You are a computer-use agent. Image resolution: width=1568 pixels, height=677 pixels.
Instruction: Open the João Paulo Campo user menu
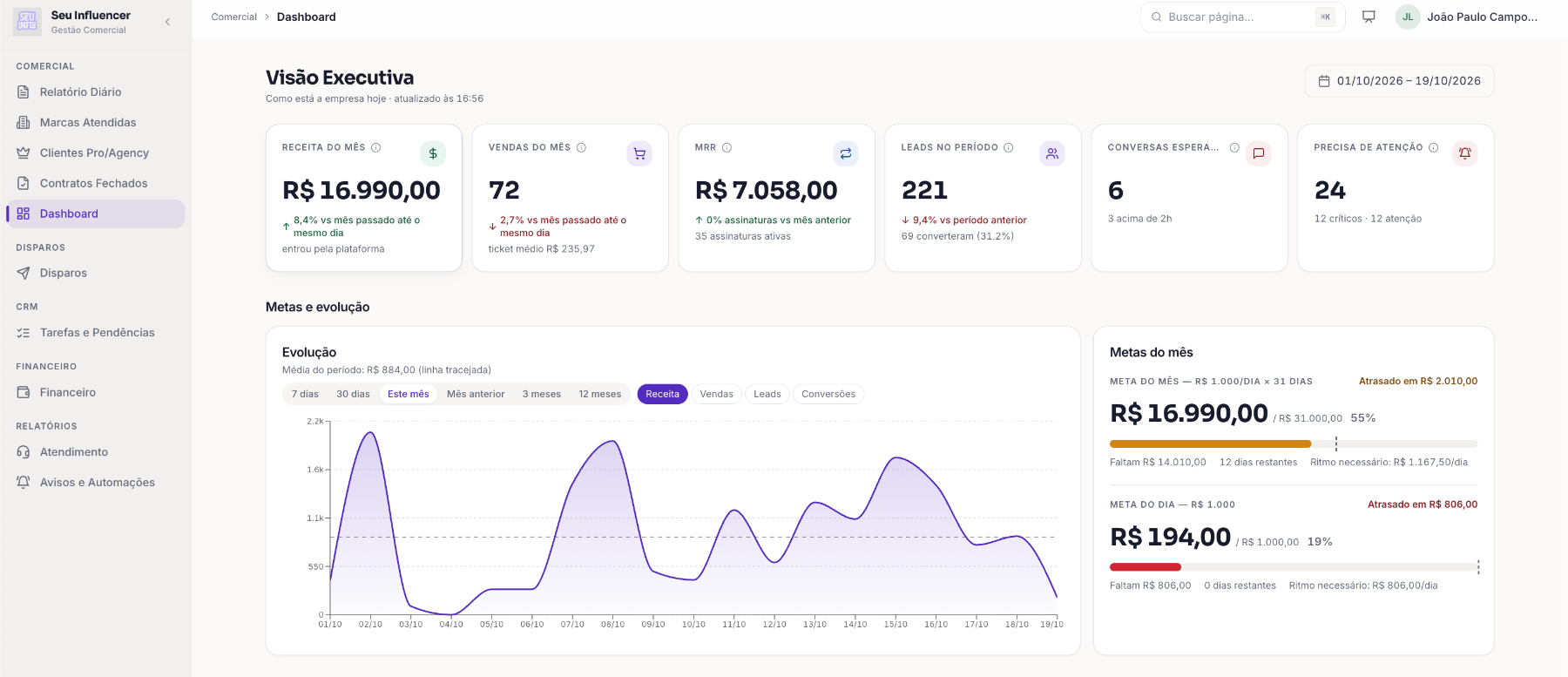coord(1468,17)
